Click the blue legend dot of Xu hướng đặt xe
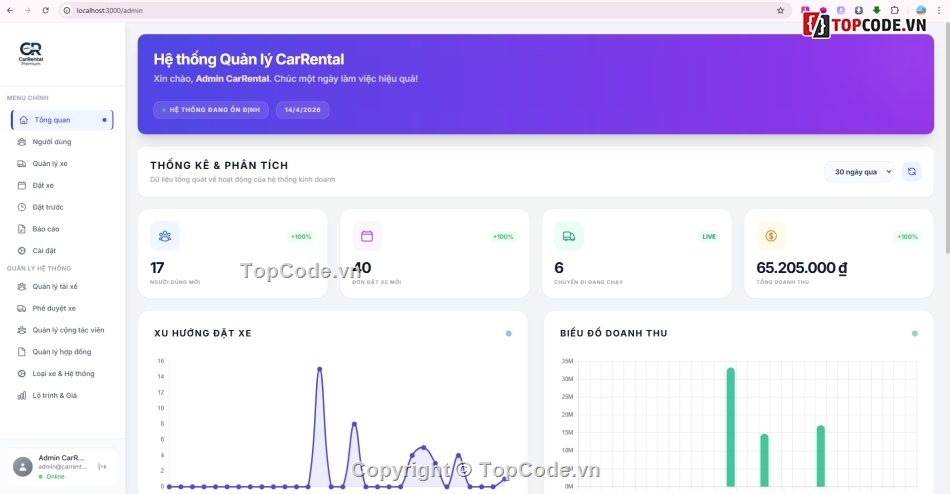 pyautogui.click(x=508, y=333)
